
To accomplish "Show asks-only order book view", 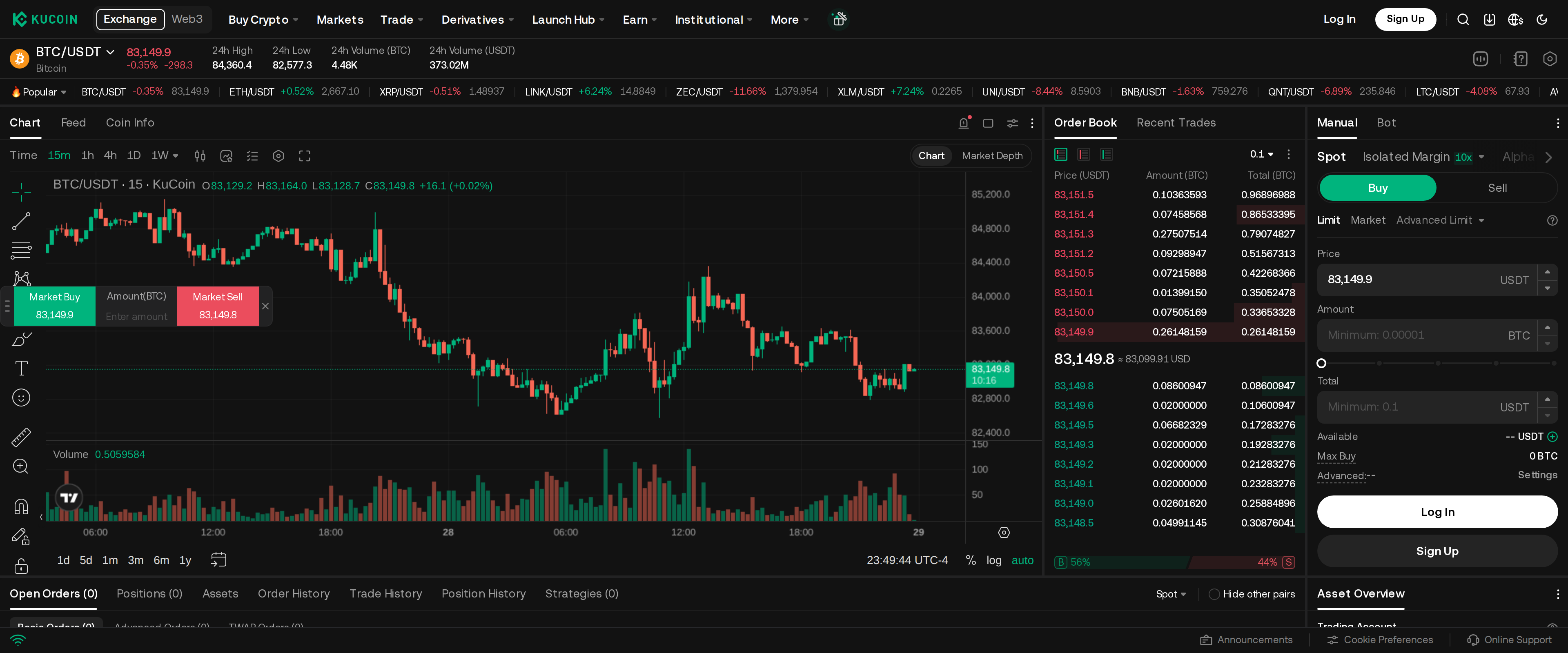I will [1083, 154].
